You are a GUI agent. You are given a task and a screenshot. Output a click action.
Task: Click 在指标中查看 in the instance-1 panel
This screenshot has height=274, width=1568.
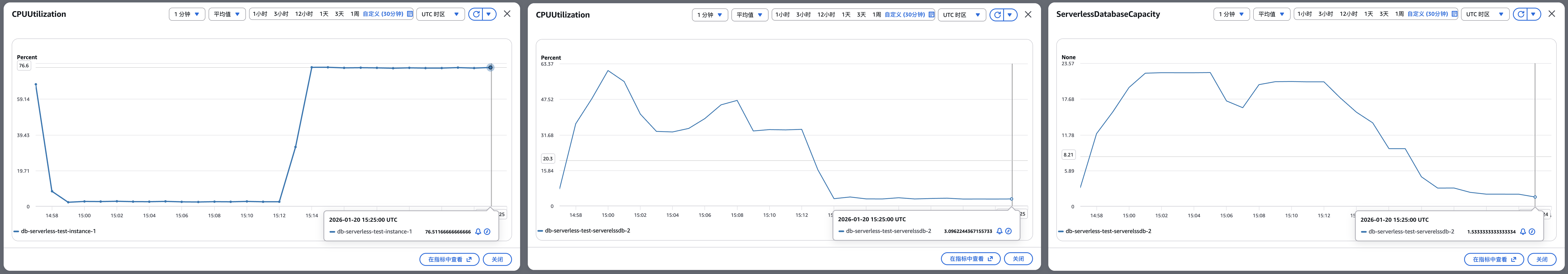click(449, 259)
